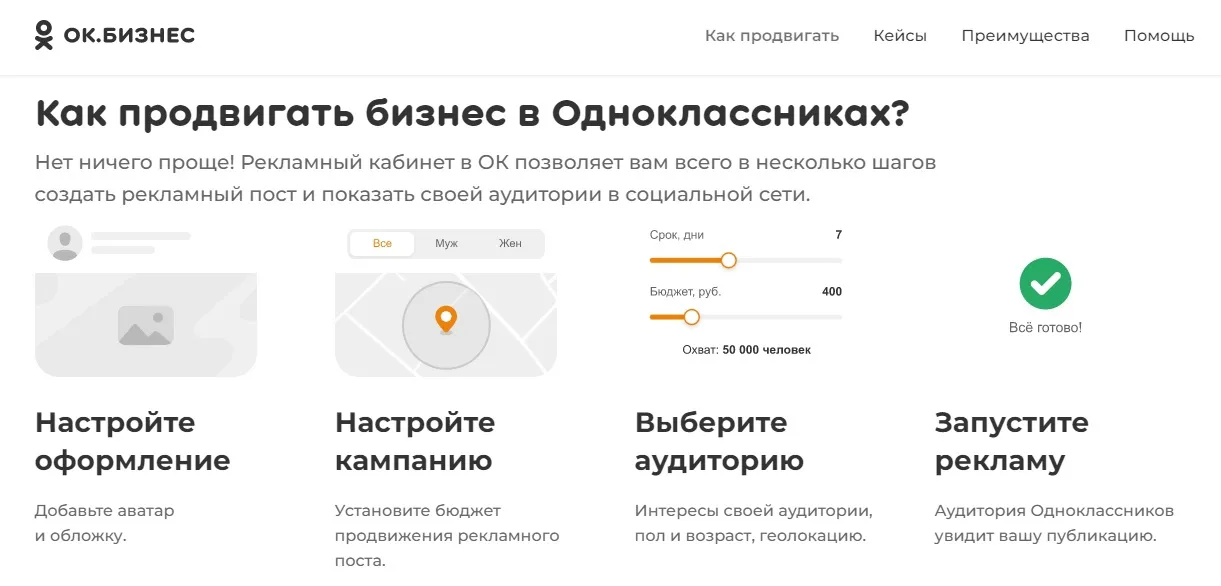
Task: Go to the Кейсы section
Action: click(900, 36)
